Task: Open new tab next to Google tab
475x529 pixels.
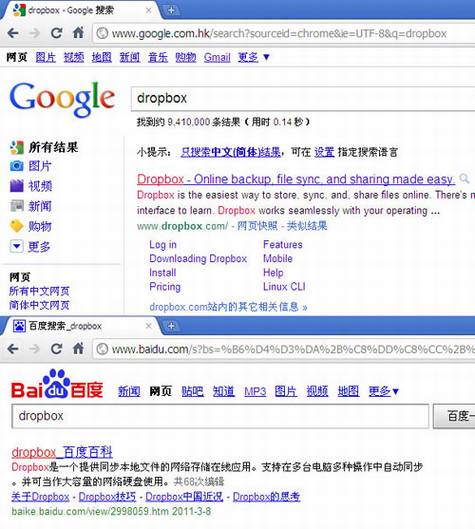Action: click(171, 10)
